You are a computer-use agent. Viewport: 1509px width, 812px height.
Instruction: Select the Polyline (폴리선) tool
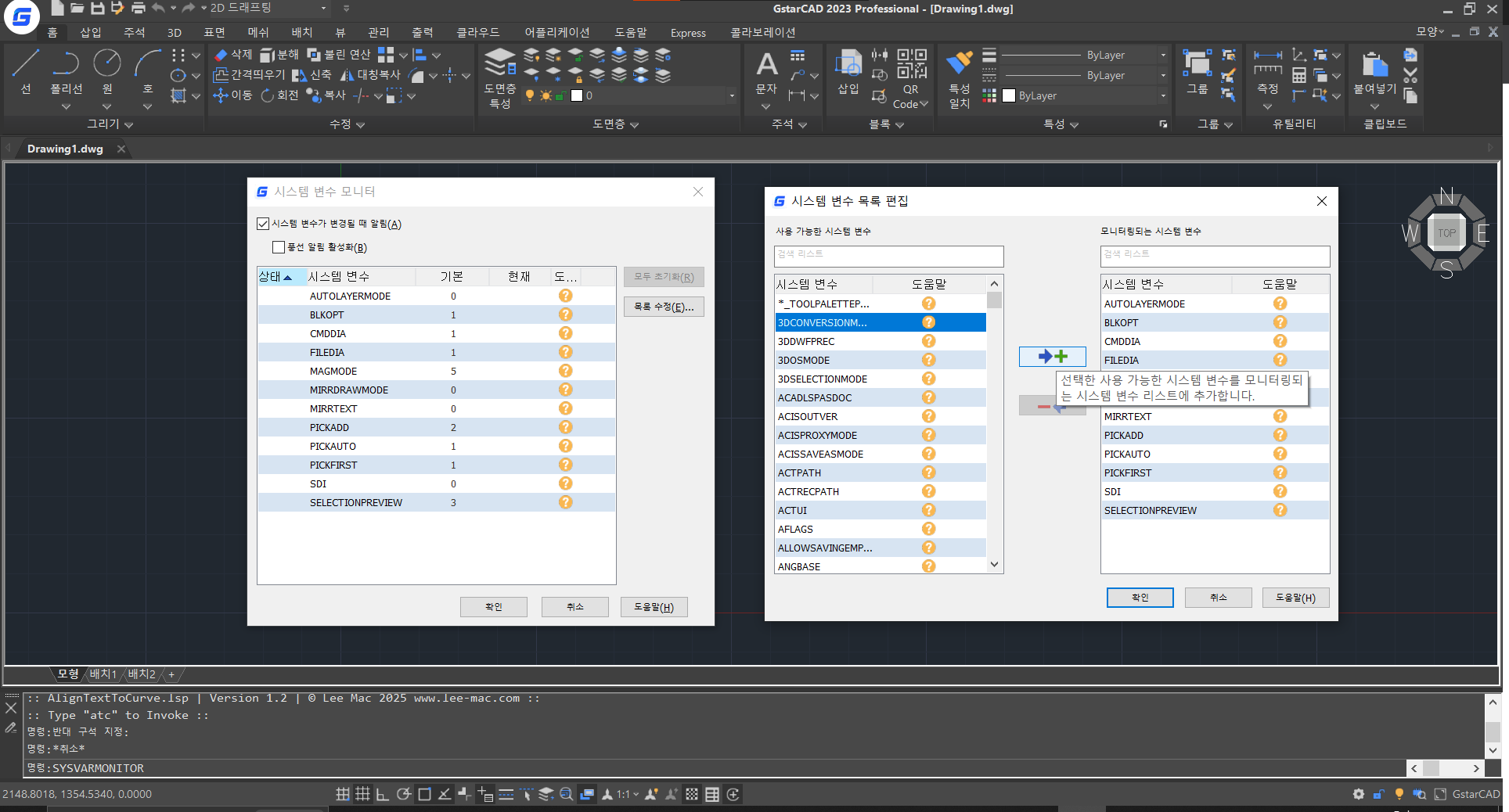[x=67, y=71]
